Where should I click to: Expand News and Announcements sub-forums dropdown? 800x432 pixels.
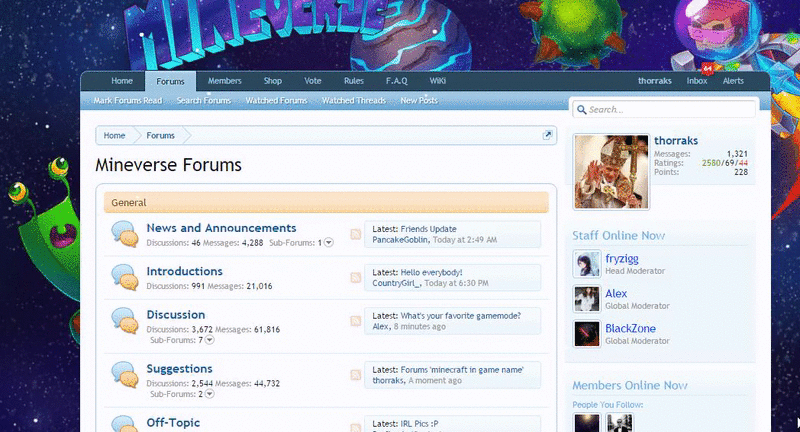point(329,243)
